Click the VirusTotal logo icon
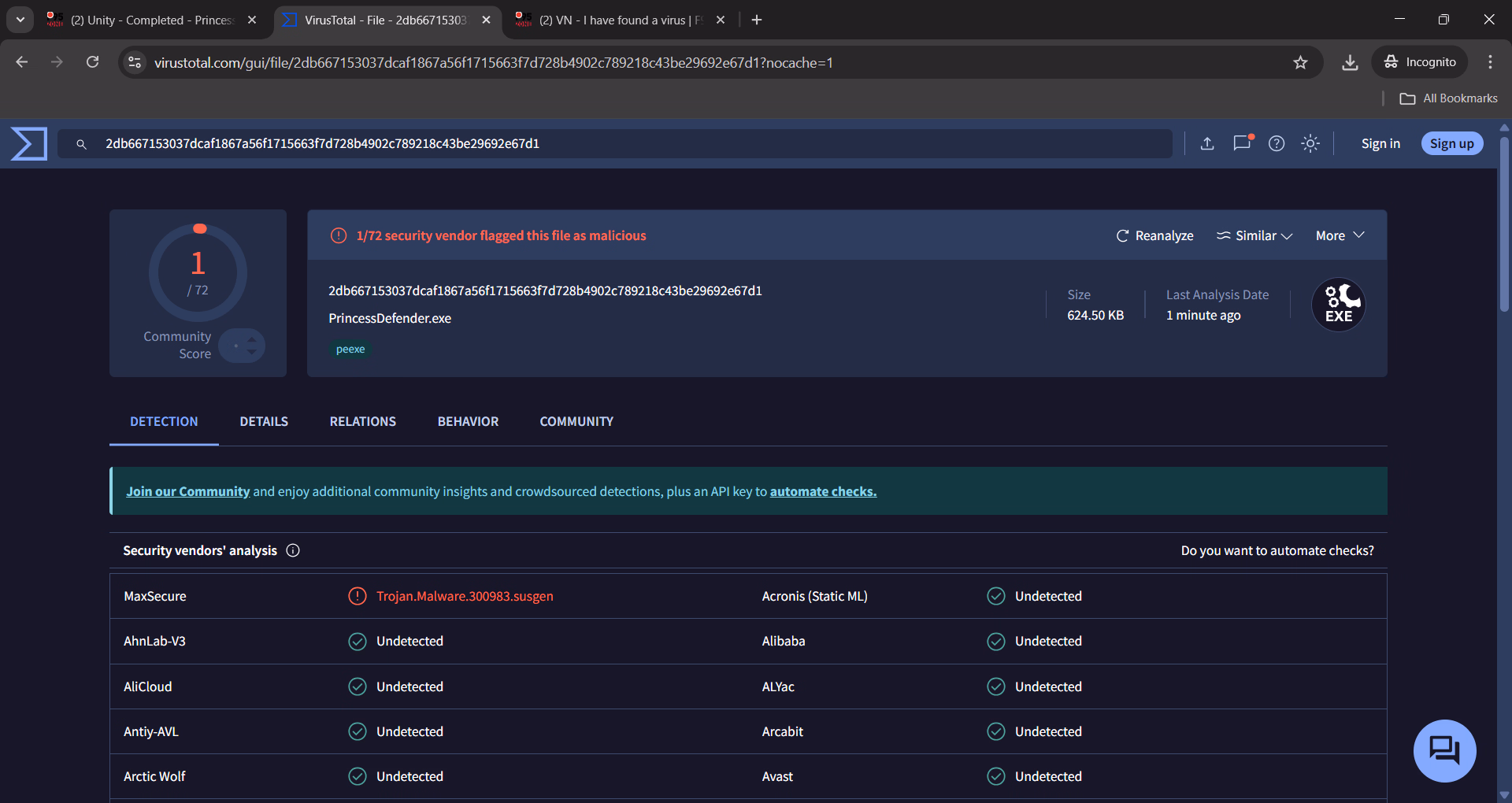The width and height of the screenshot is (1512, 803). click(x=29, y=143)
